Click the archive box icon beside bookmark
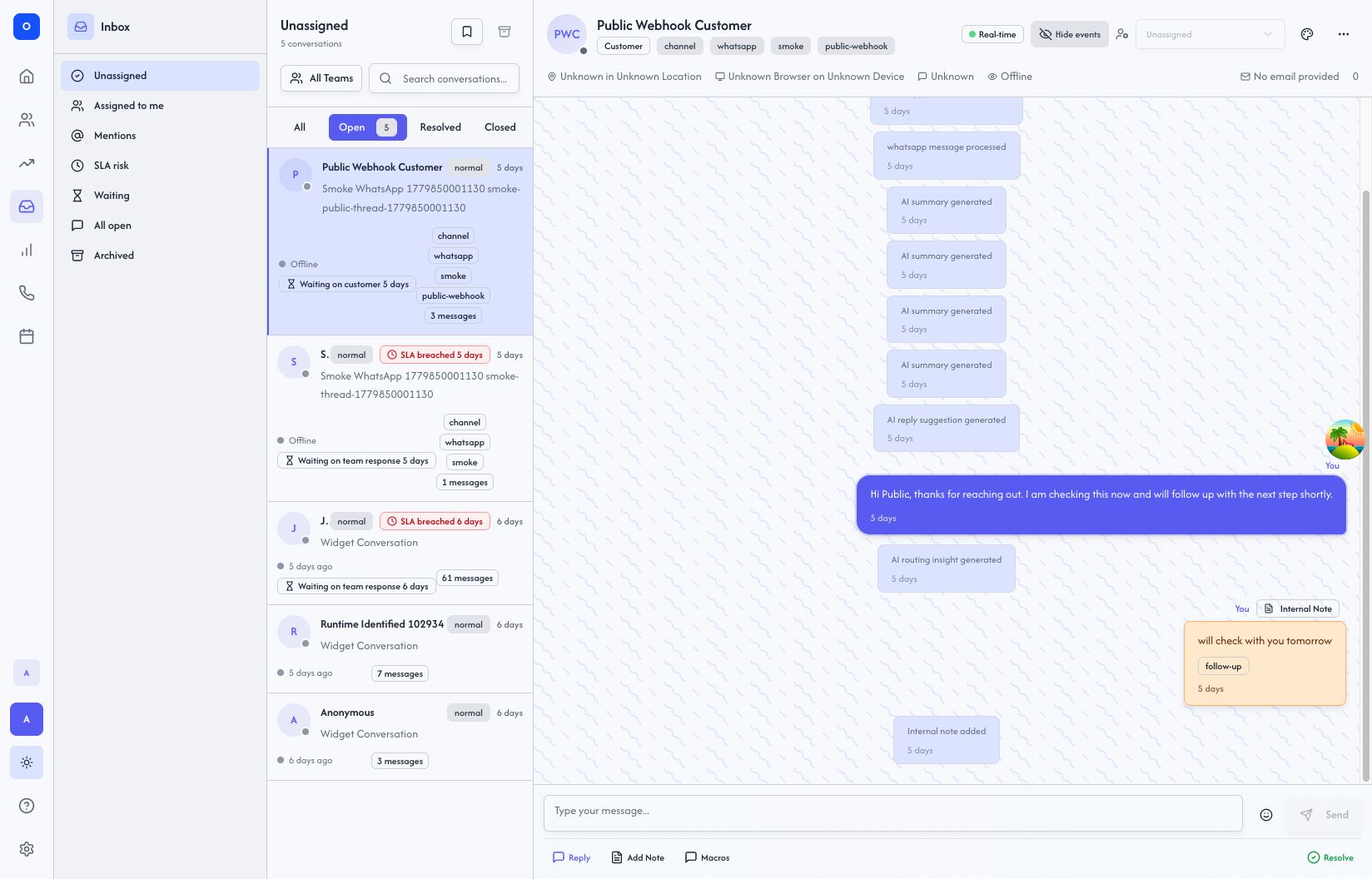1372x879 pixels. 505,32
